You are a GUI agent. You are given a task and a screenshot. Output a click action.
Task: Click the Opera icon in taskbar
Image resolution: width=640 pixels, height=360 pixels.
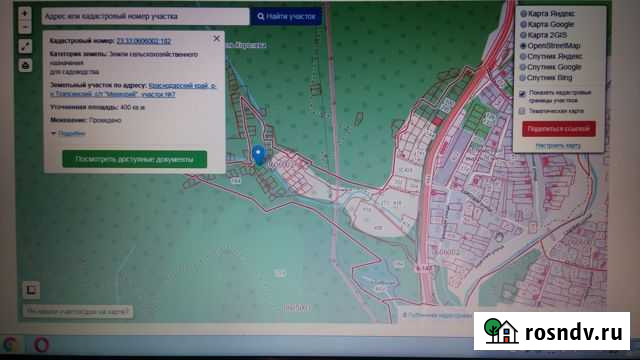[41, 345]
